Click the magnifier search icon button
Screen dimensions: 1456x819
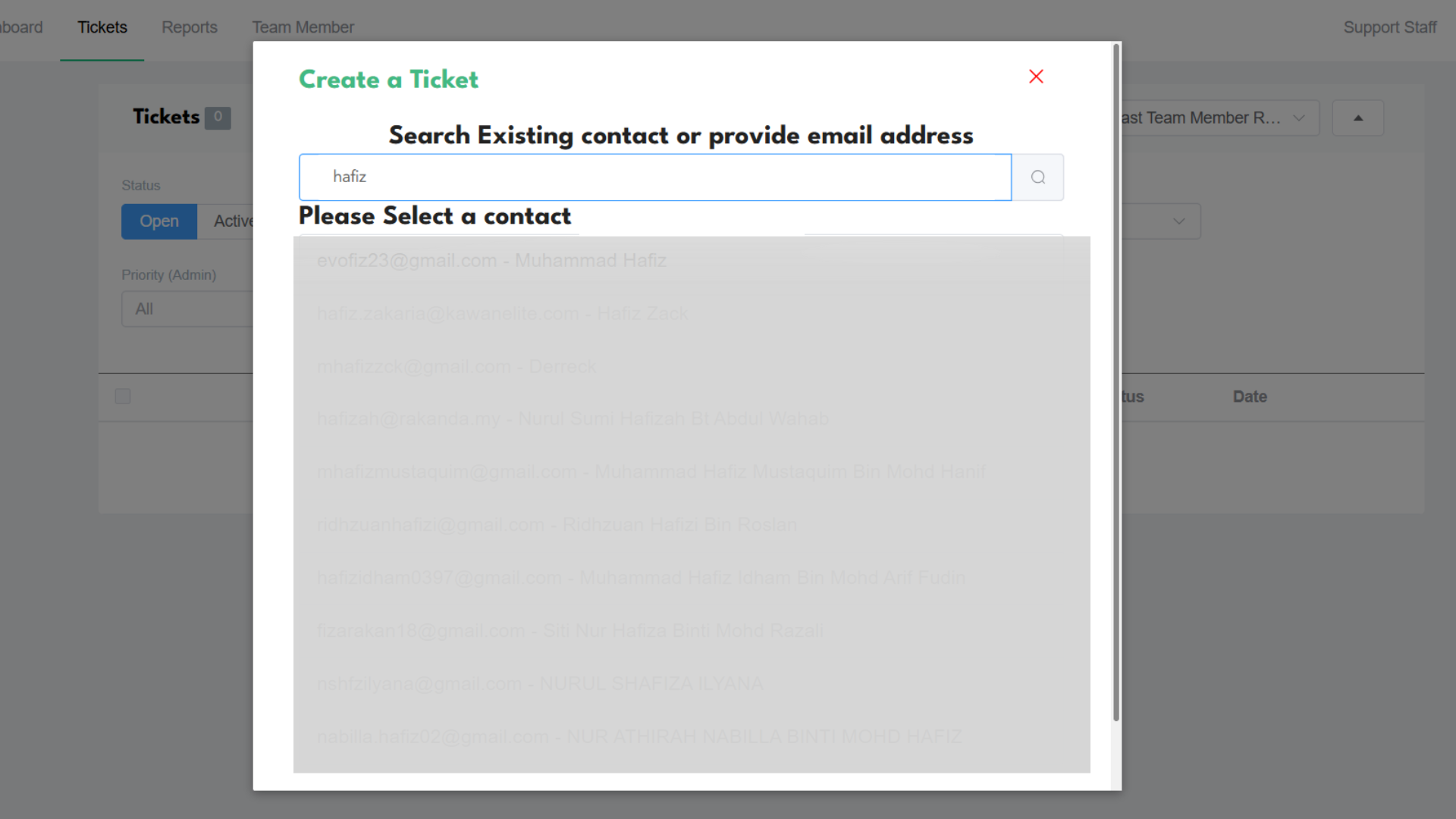[1037, 177]
